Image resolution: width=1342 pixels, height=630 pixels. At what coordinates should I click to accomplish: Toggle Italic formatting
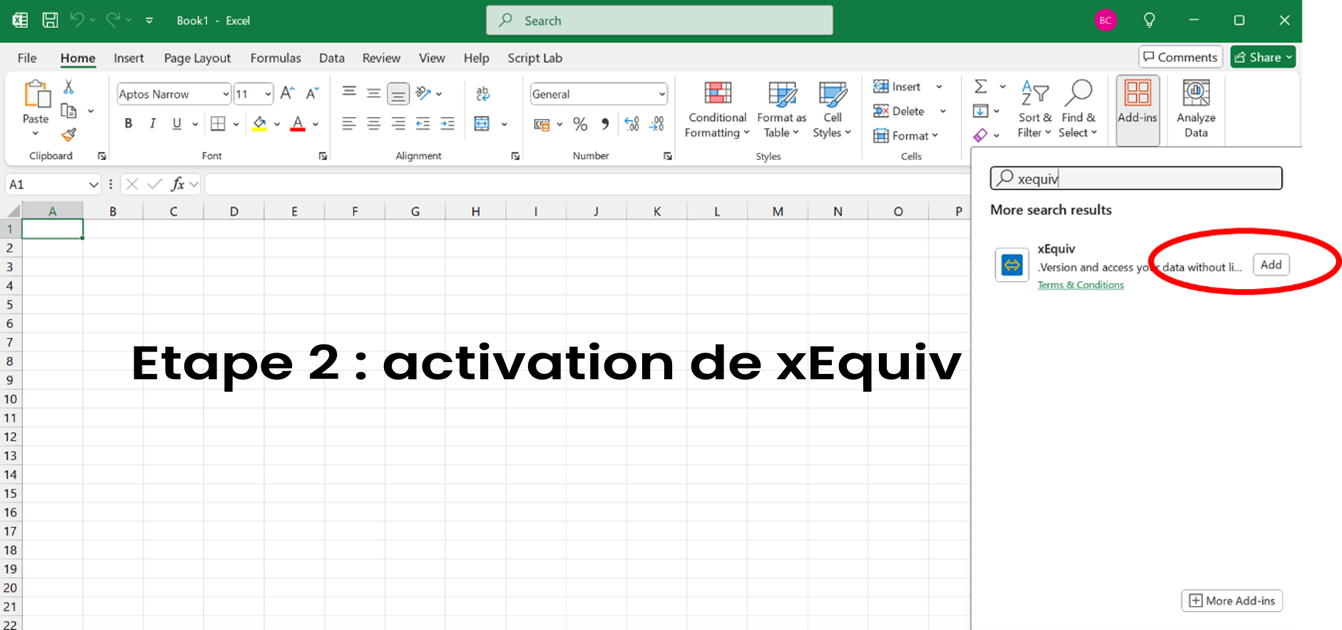152,124
